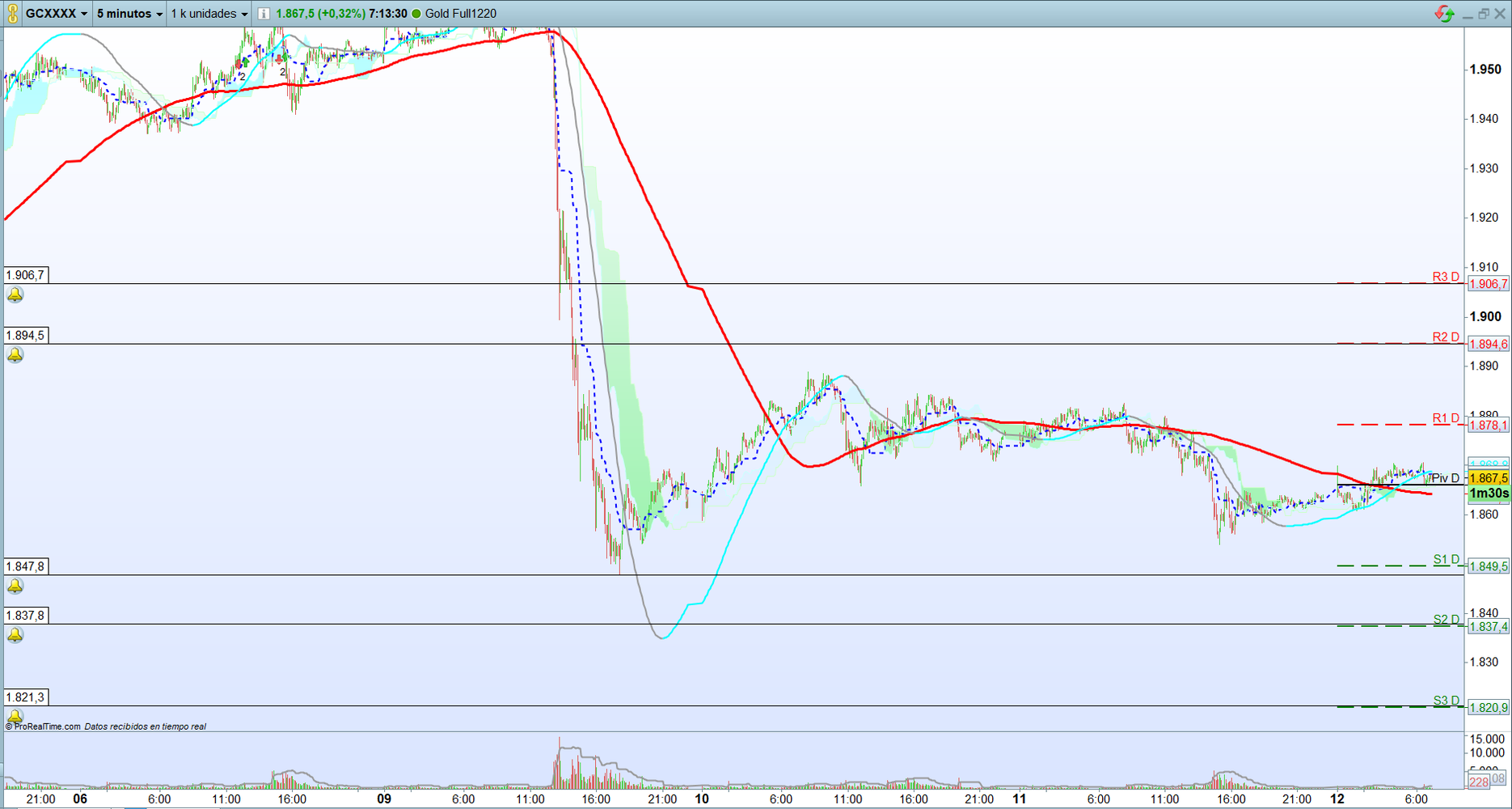Click the green market status dot
The width and height of the screenshot is (1512, 809).
(416, 14)
